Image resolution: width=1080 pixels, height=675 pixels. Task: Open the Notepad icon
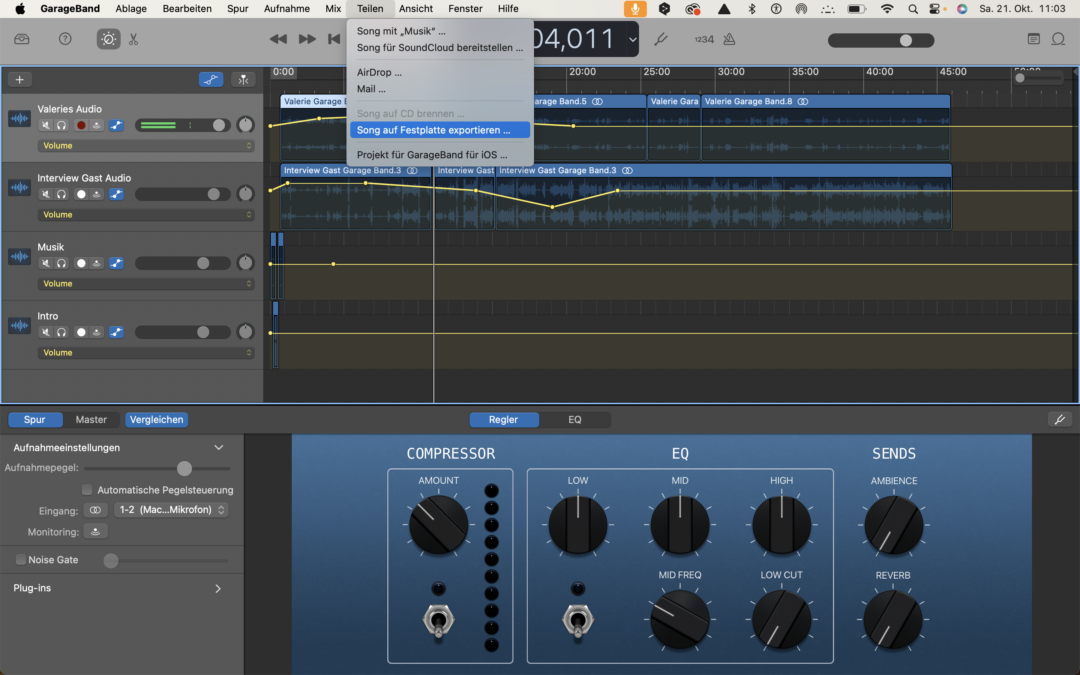coord(1033,39)
